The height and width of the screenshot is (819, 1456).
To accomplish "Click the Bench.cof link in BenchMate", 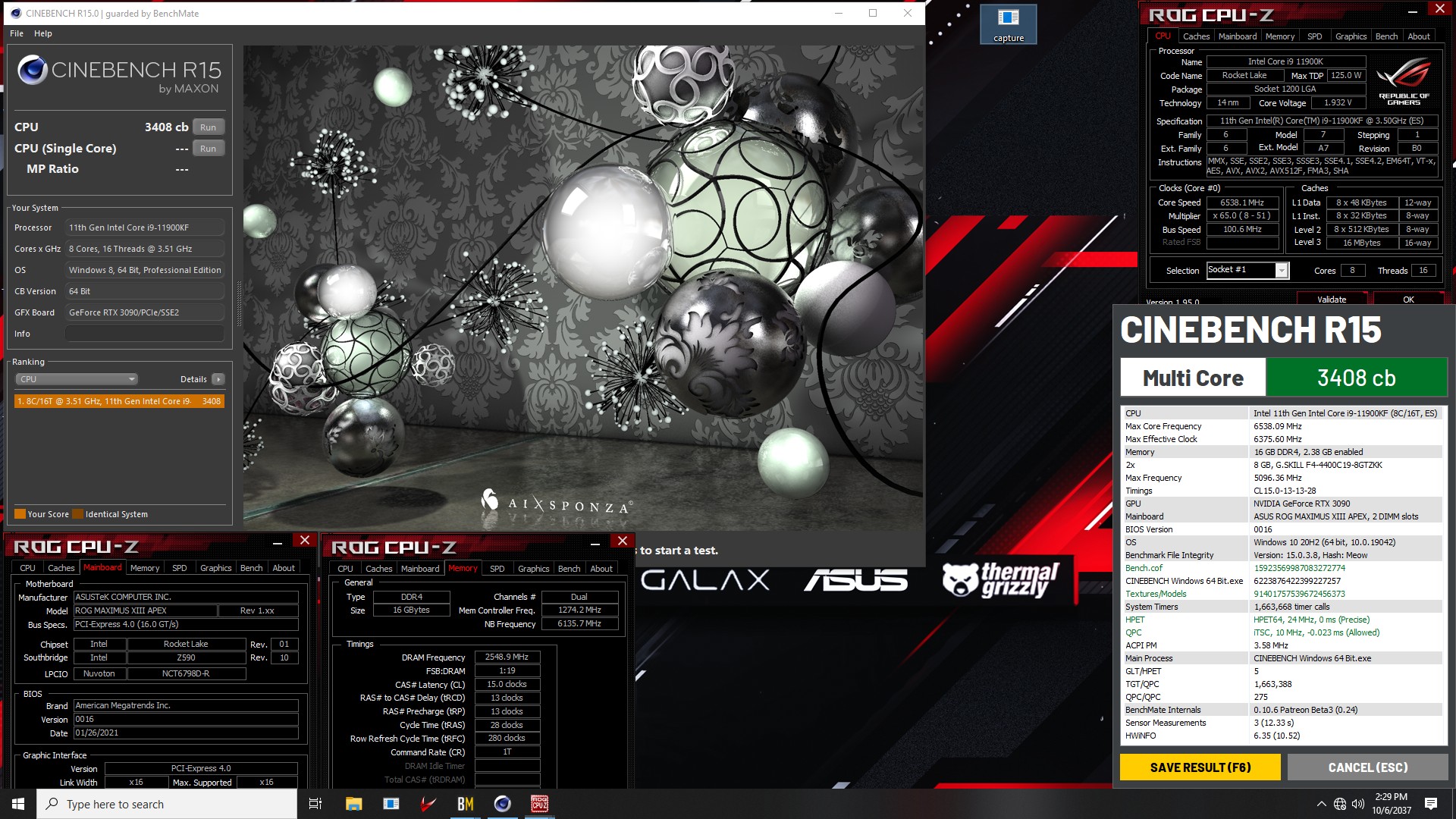I will 1144,568.
